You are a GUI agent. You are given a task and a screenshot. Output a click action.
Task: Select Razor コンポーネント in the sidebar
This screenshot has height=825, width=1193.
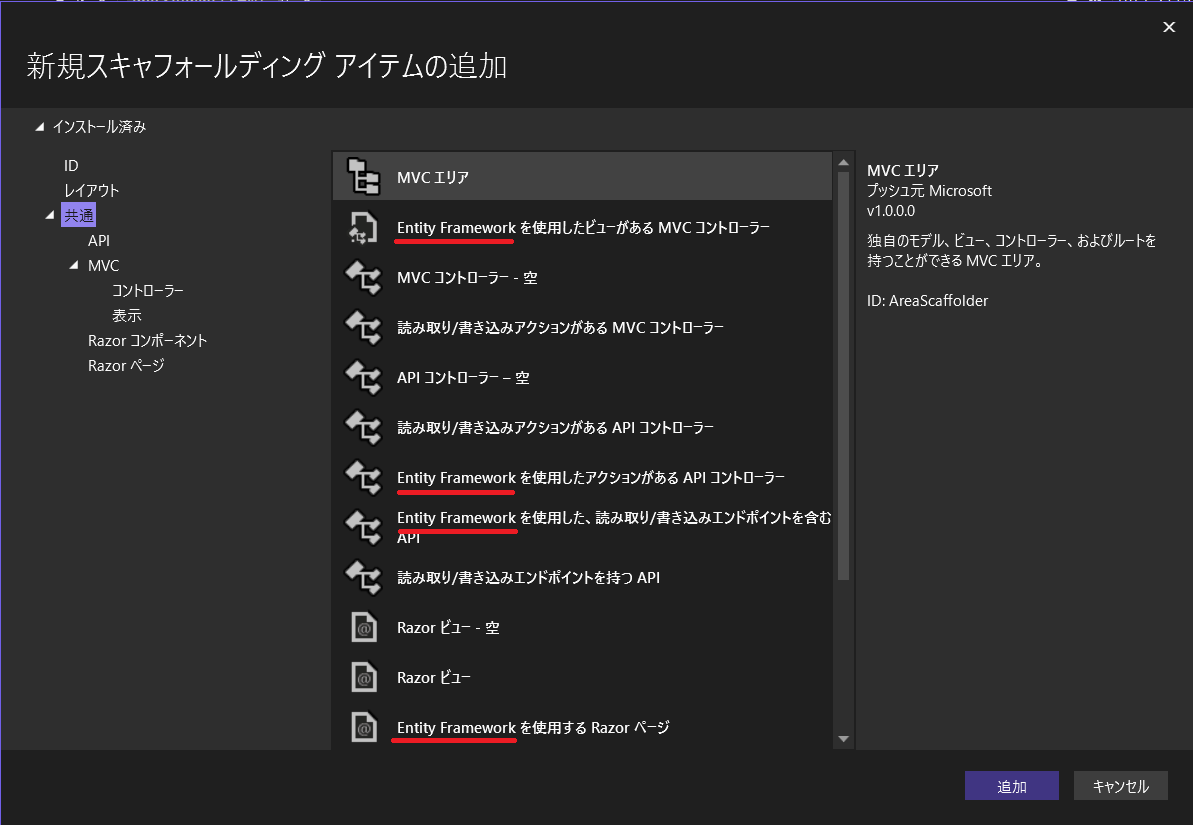tap(147, 340)
